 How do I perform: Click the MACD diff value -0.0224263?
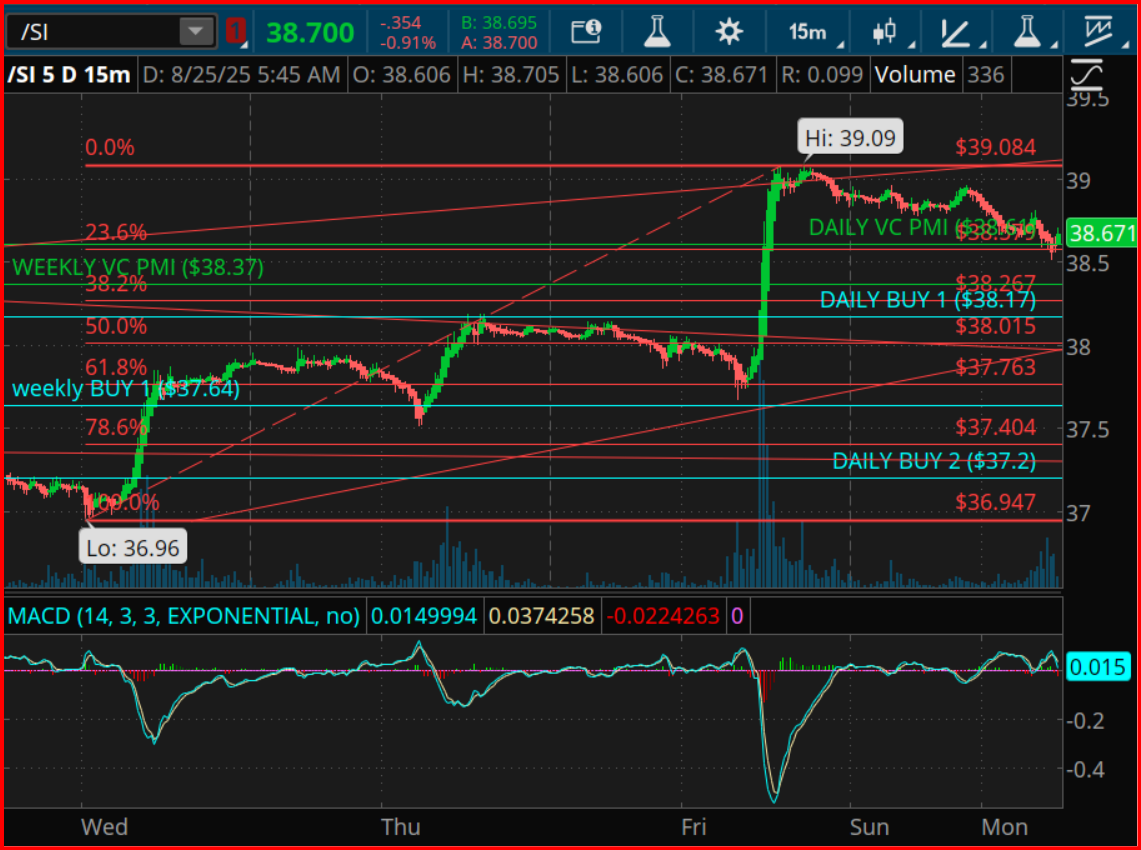tap(663, 616)
